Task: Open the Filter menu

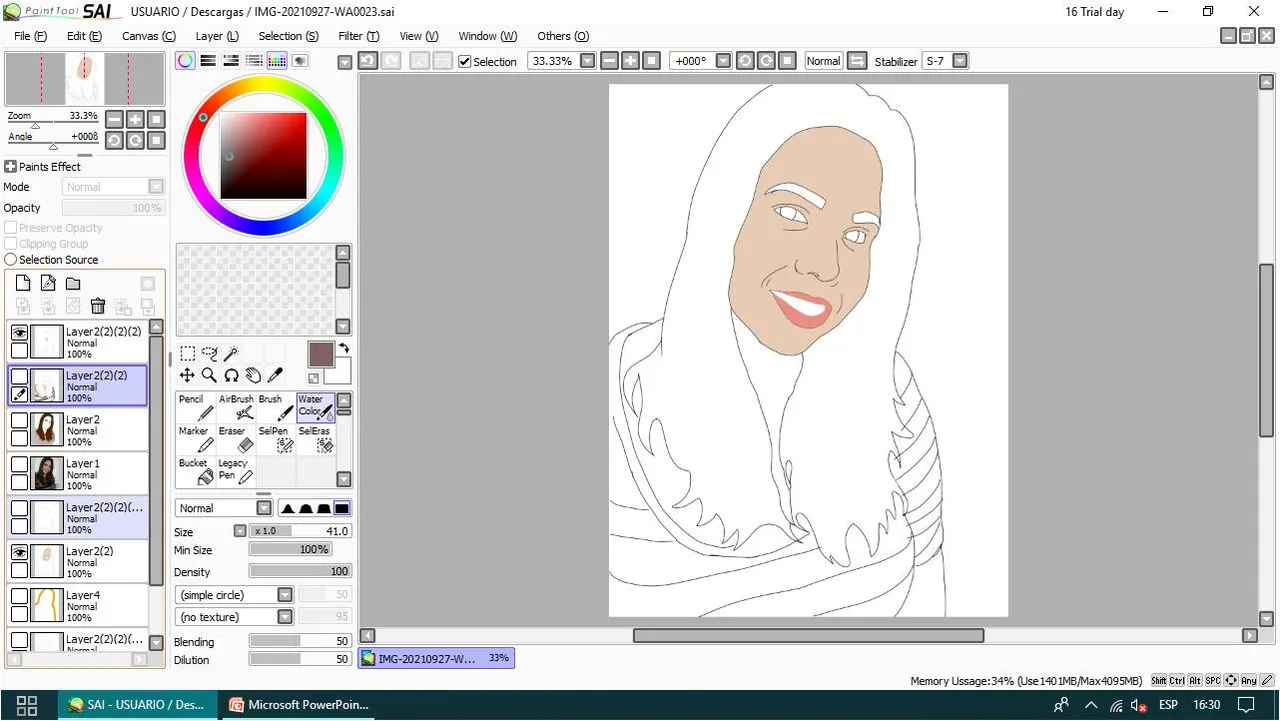Action: click(359, 36)
